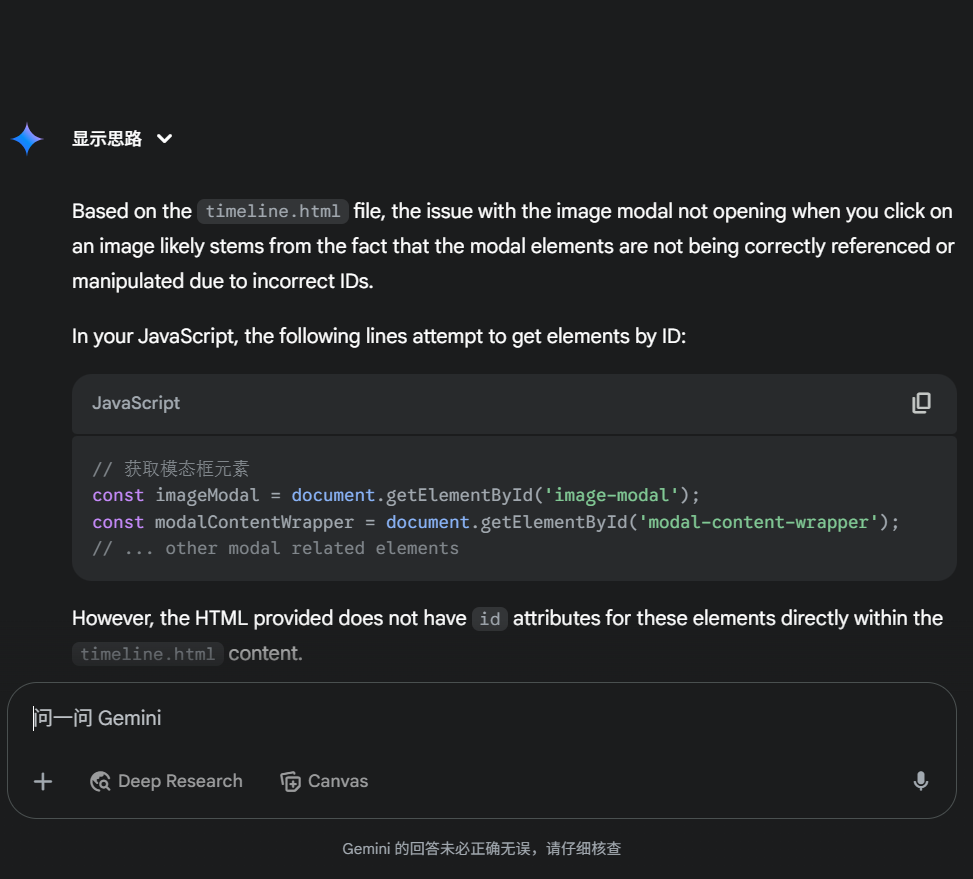The height and width of the screenshot is (879, 973).
Task: Enable Deep Research mode
Action: tap(166, 781)
